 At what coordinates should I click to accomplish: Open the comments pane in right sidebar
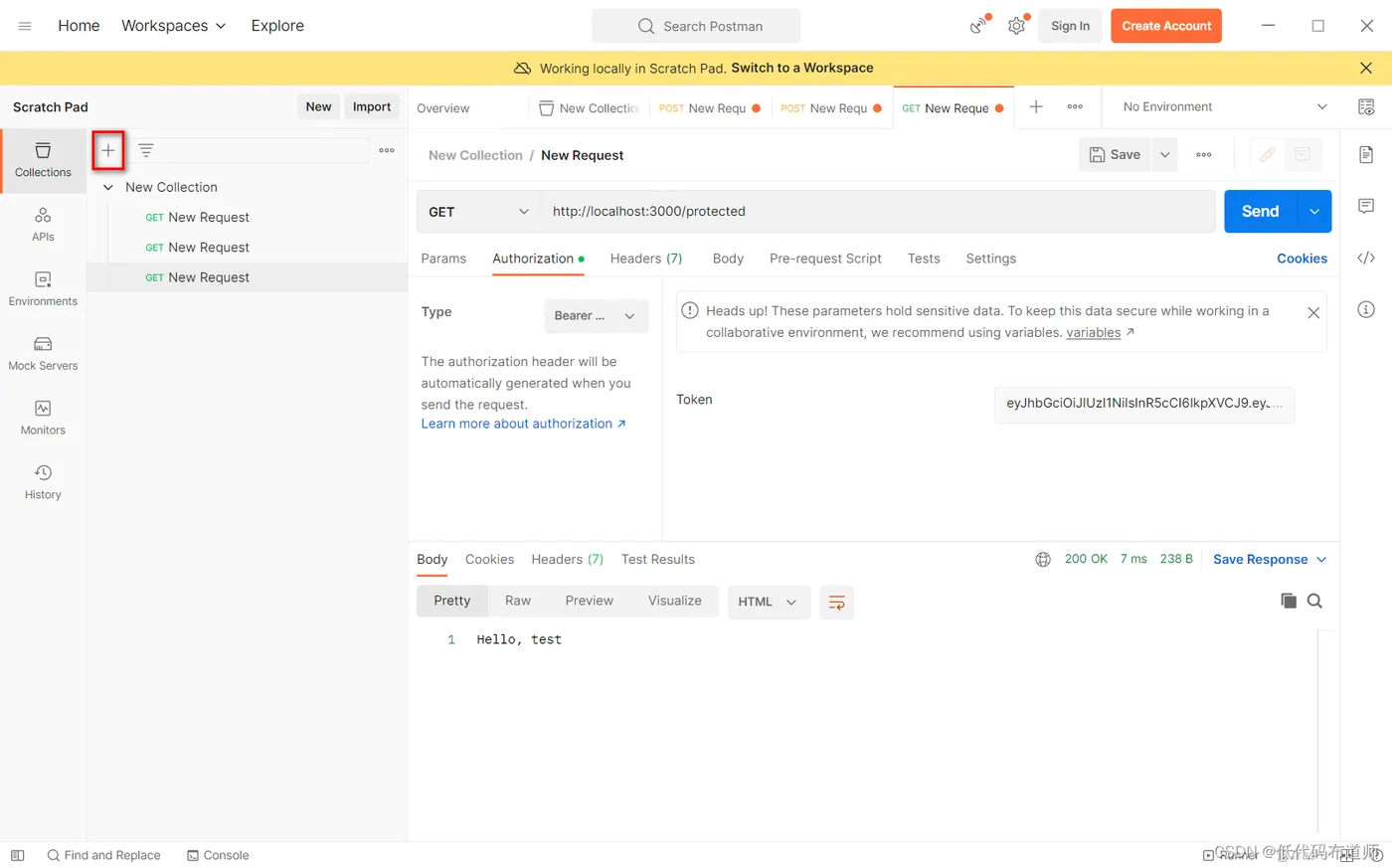click(1366, 206)
